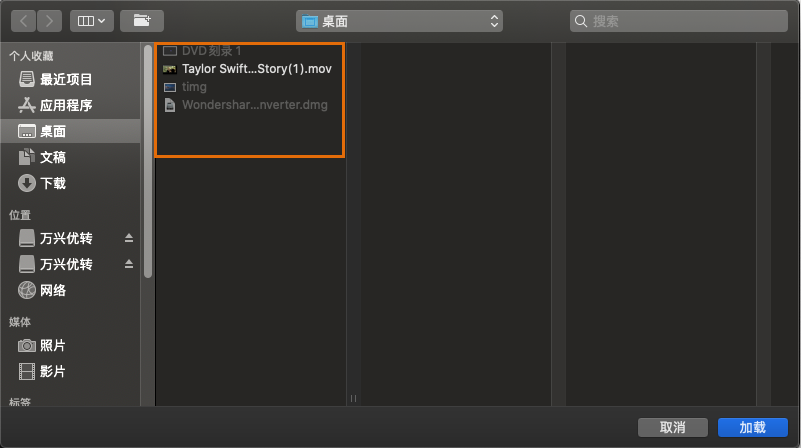Screen dimensions: 801x448
Task: Click the forward navigation arrow
Action: [50, 20]
